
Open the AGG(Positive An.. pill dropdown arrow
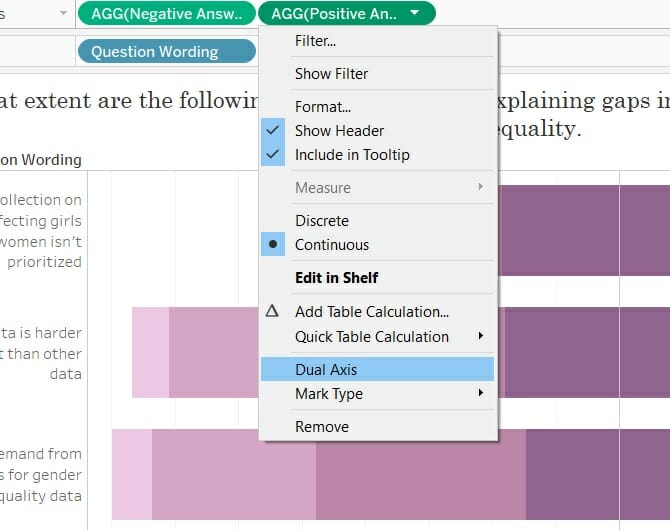click(415, 14)
